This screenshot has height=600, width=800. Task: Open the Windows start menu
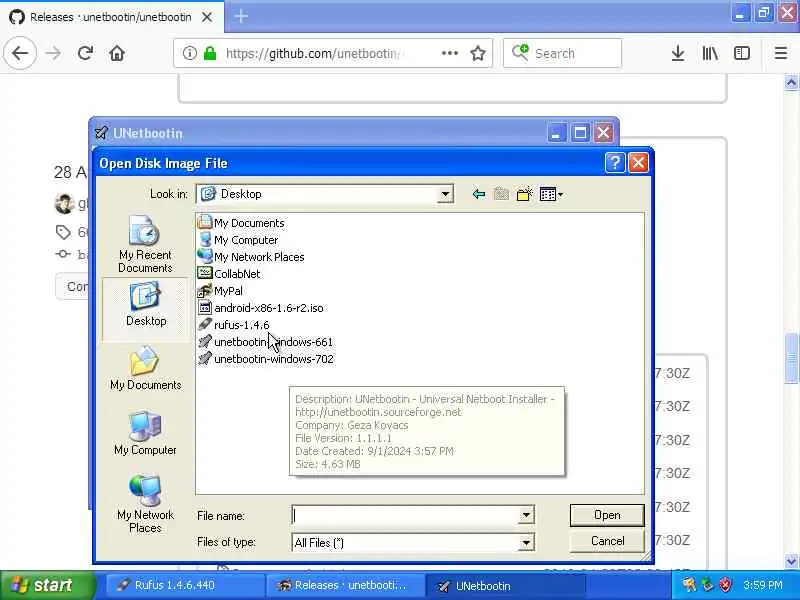tap(47, 585)
